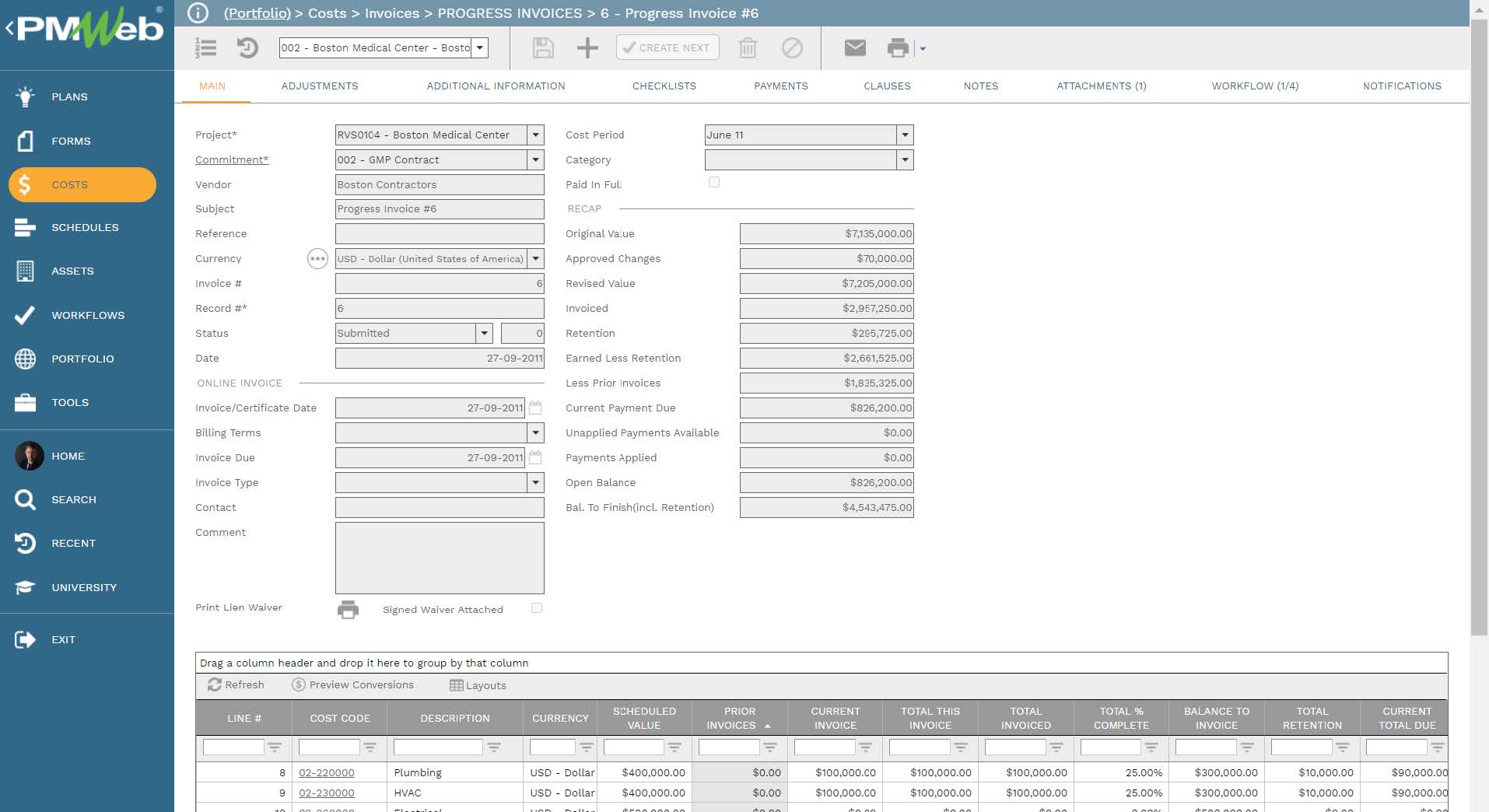The width and height of the screenshot is (1489, 812).
Task: Open grid Layouts option
Action: point(478,685)
